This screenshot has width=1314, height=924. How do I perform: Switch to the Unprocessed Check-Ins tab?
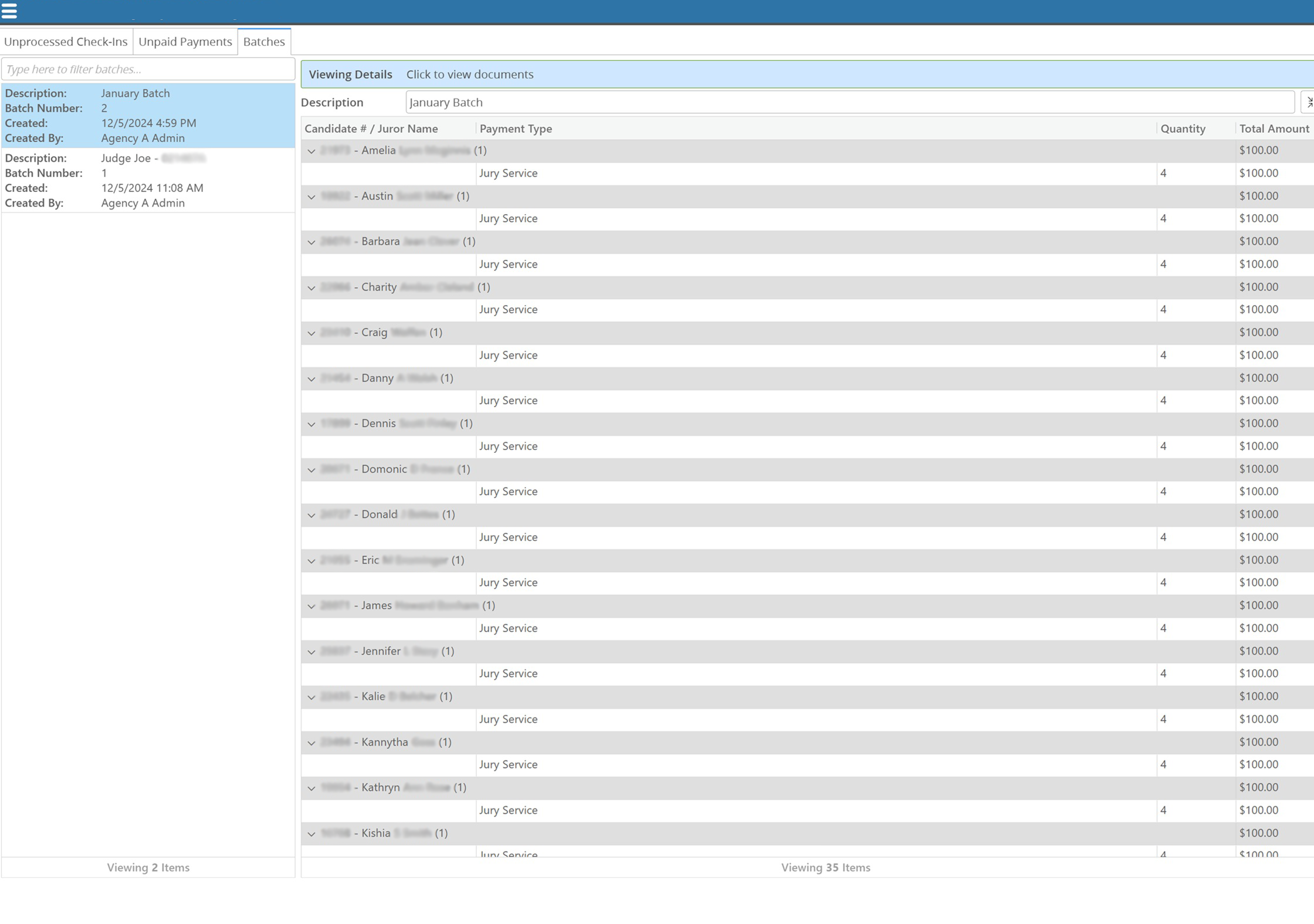[66, 42]
